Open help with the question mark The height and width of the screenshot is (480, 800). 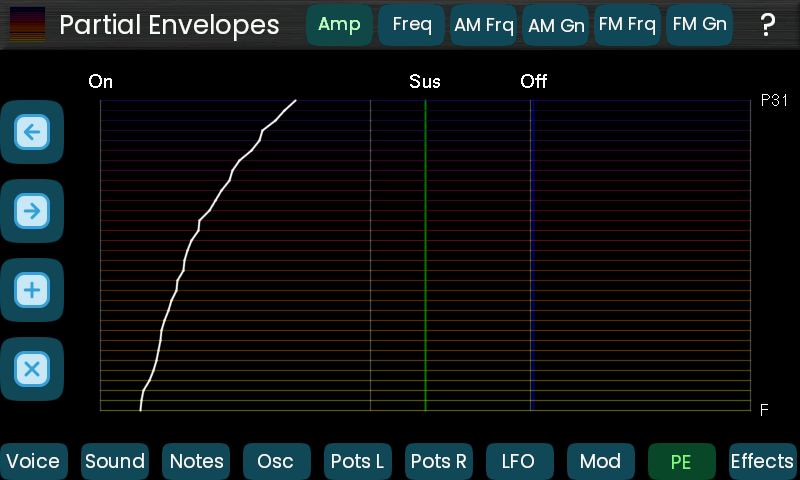(x=767, y=25)
